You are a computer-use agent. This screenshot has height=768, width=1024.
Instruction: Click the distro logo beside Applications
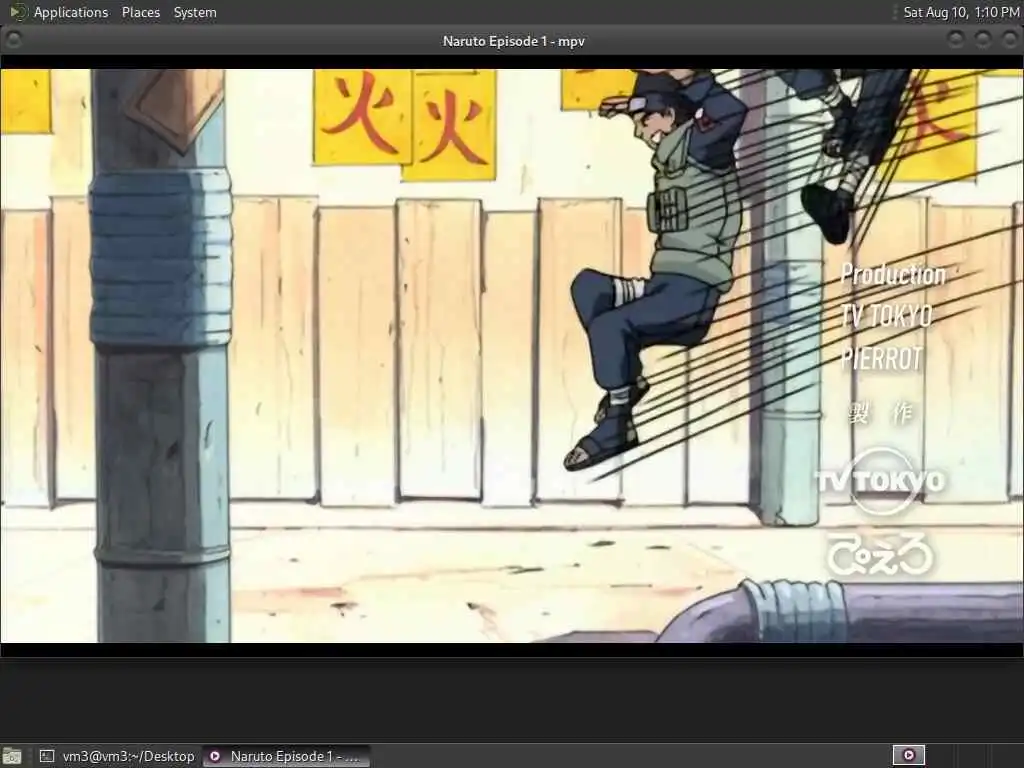click(x=18, y=12)
